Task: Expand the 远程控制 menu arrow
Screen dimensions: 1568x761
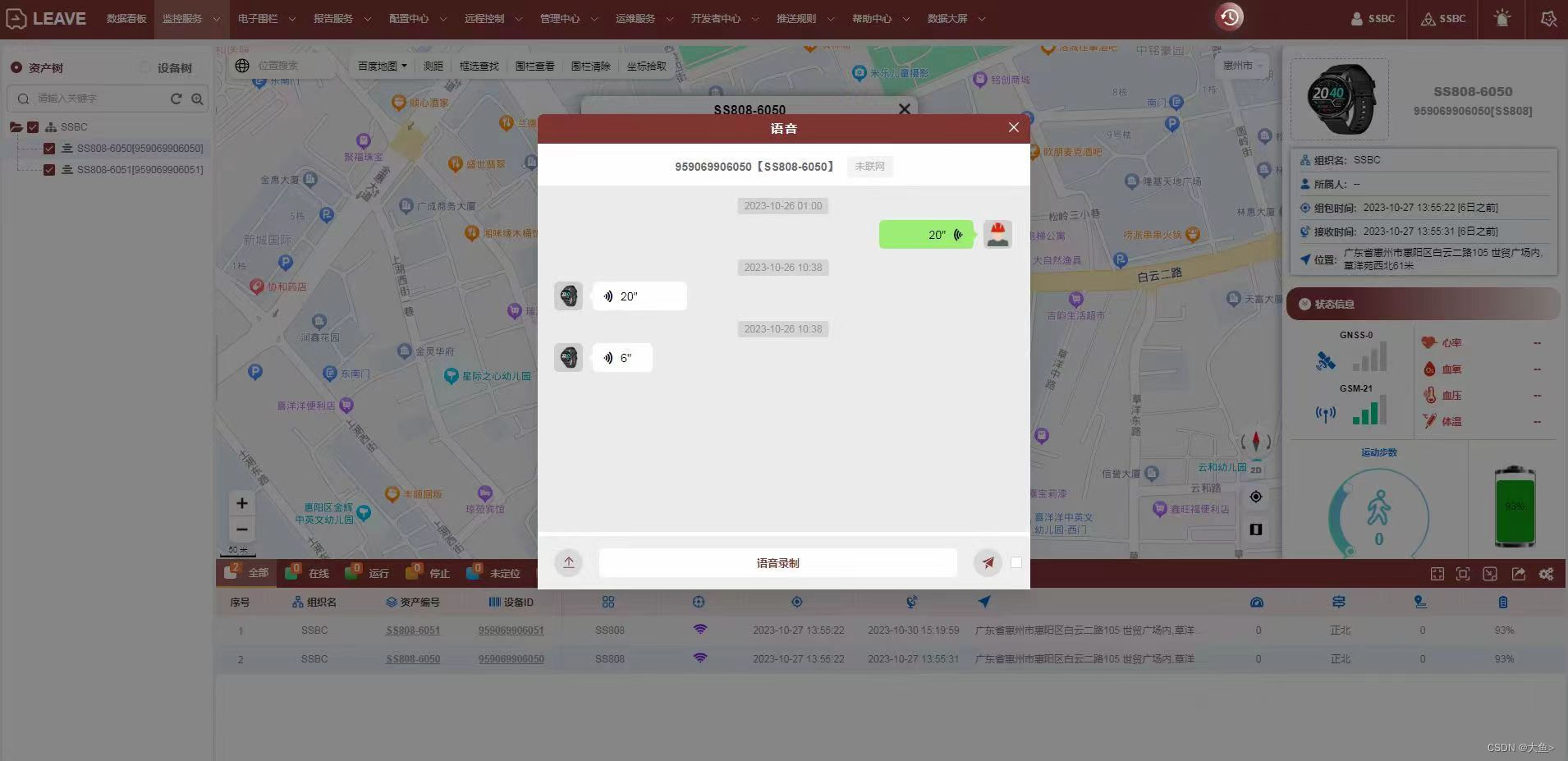Action: coord(518,19)
